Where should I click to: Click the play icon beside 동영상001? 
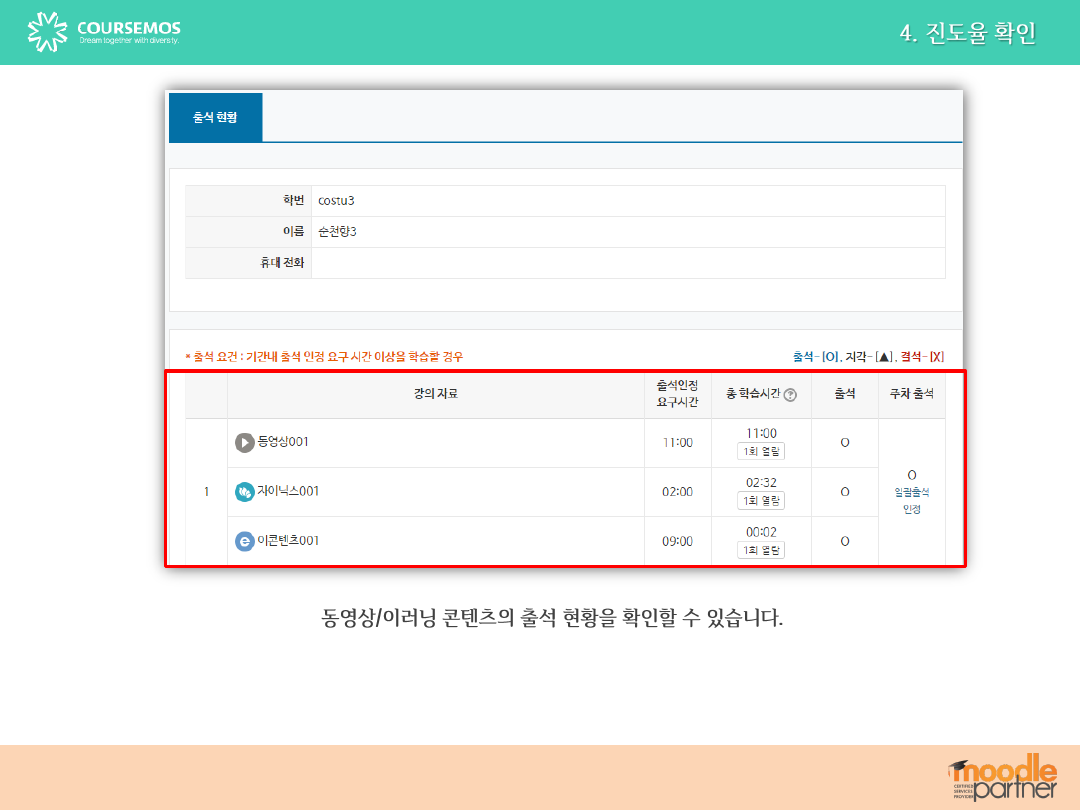(245, 442)
